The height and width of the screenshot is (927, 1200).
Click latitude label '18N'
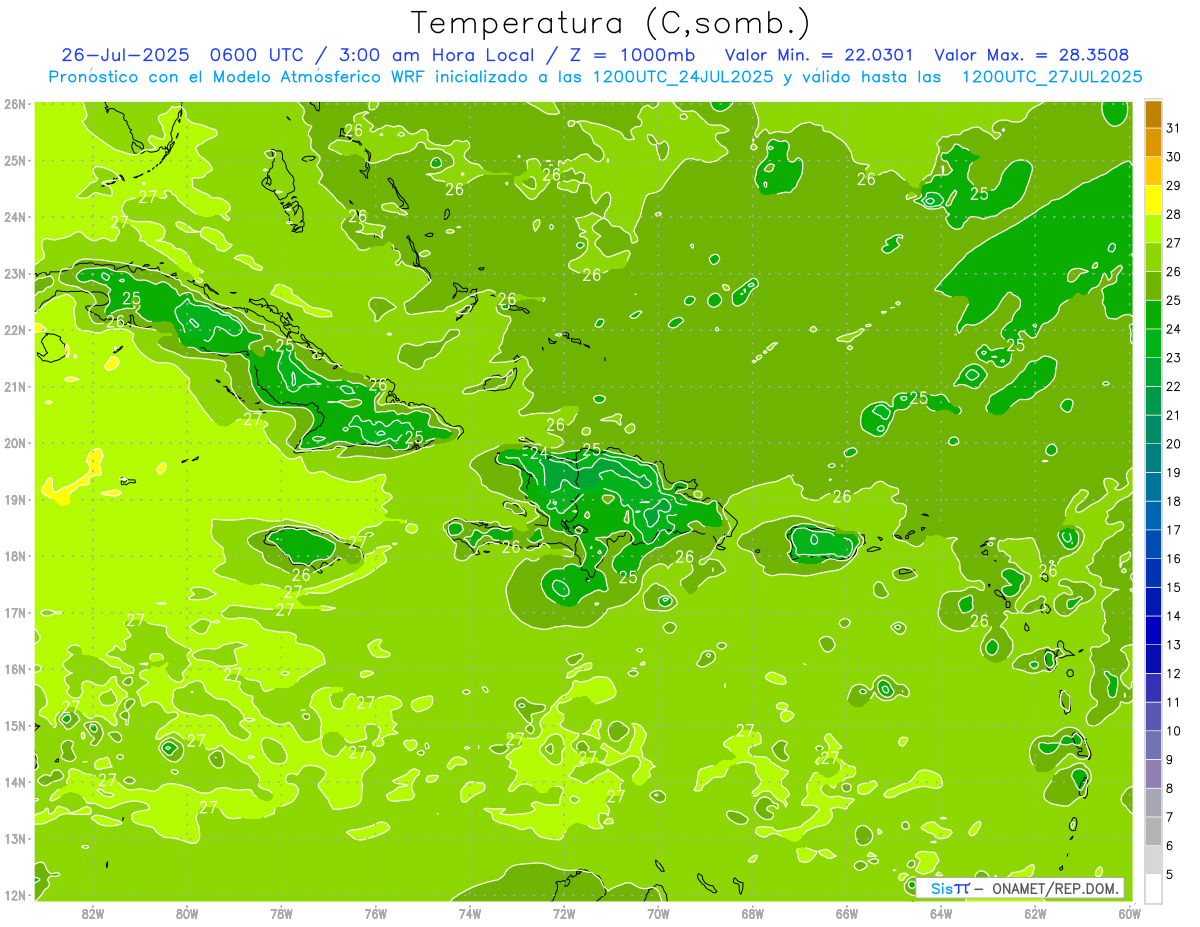tap(14, 556)
